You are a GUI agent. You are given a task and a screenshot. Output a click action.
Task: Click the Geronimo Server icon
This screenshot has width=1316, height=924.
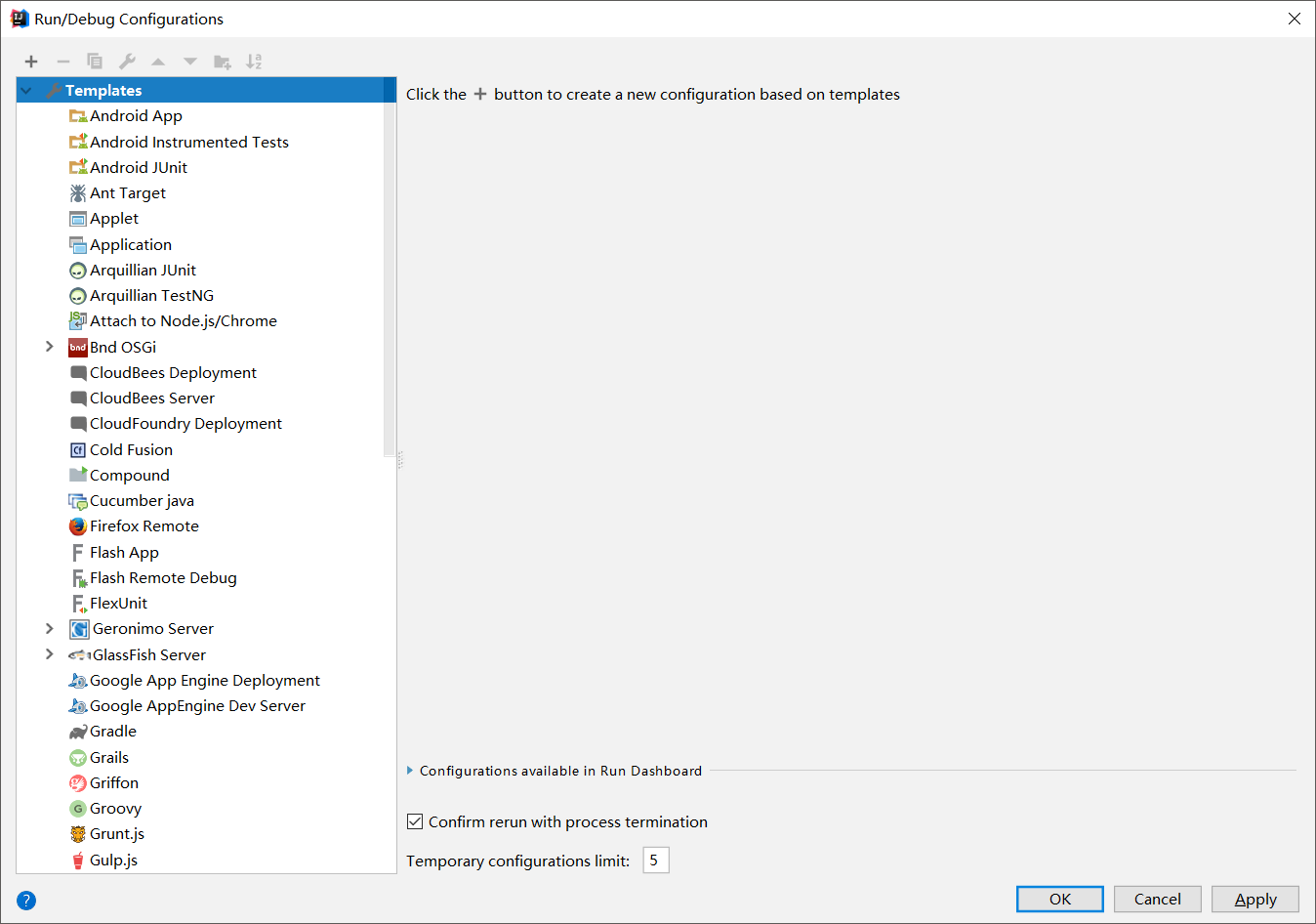coord(79,629)
